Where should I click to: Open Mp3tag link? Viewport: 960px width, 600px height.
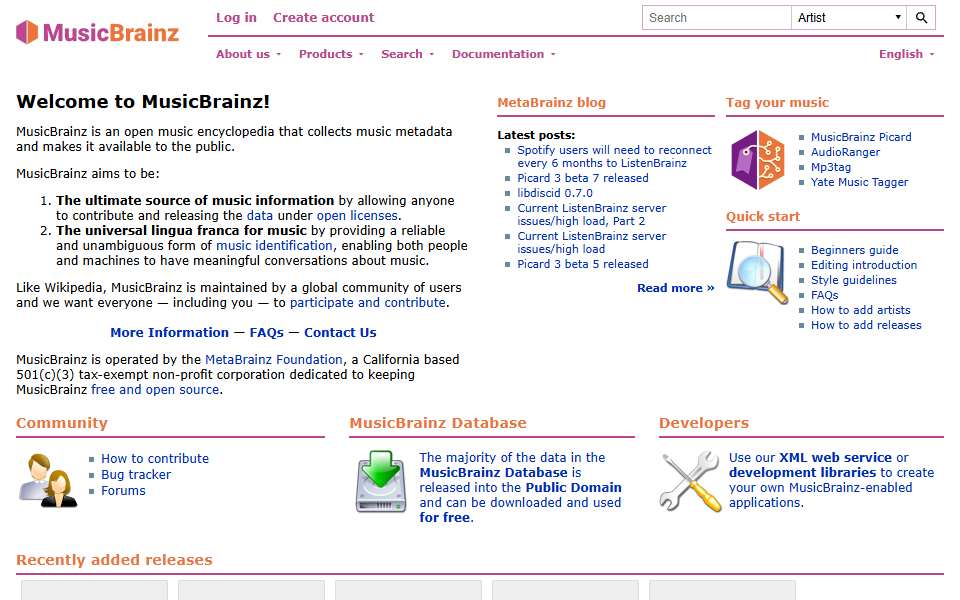pos(831,167)
